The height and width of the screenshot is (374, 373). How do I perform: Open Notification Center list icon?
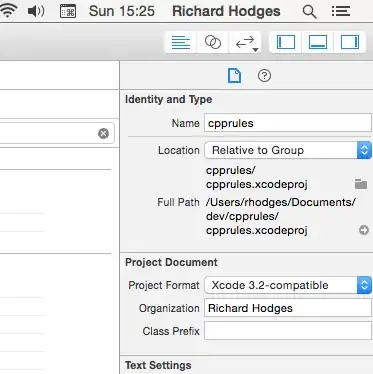[341, 11]
